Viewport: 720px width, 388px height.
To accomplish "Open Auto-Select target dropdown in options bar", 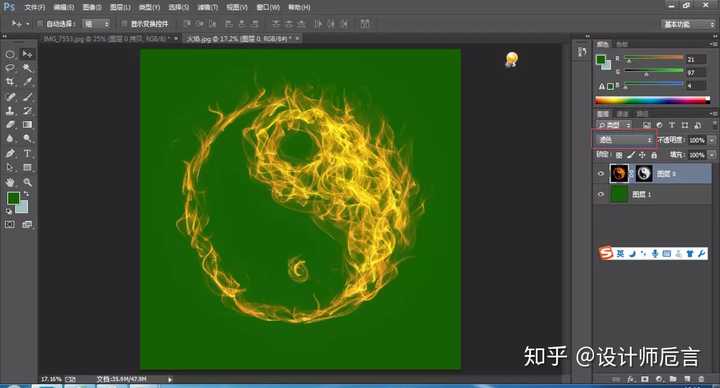I will tap(96, 24).
